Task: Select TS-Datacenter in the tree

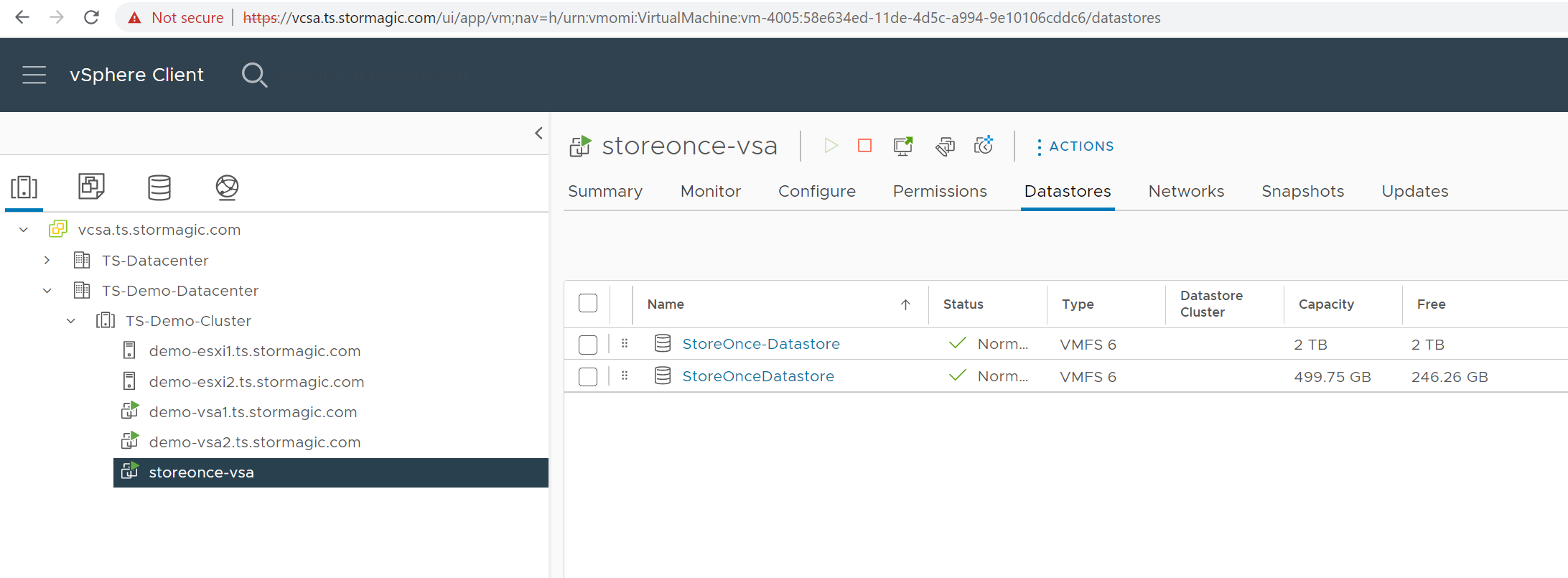Action: pos(155,261)
